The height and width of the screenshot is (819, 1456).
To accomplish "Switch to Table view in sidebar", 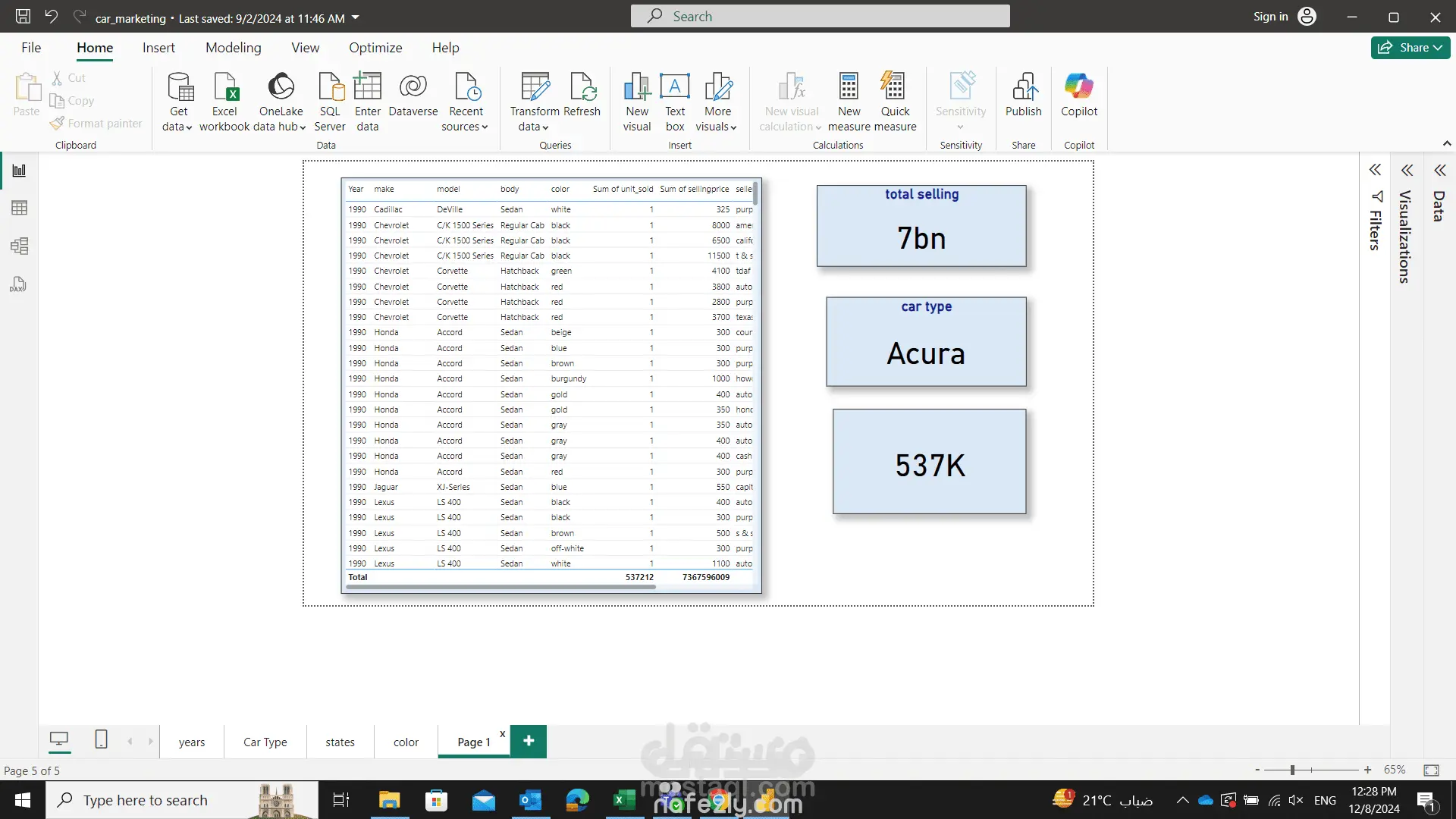I will tap(19, 208).
